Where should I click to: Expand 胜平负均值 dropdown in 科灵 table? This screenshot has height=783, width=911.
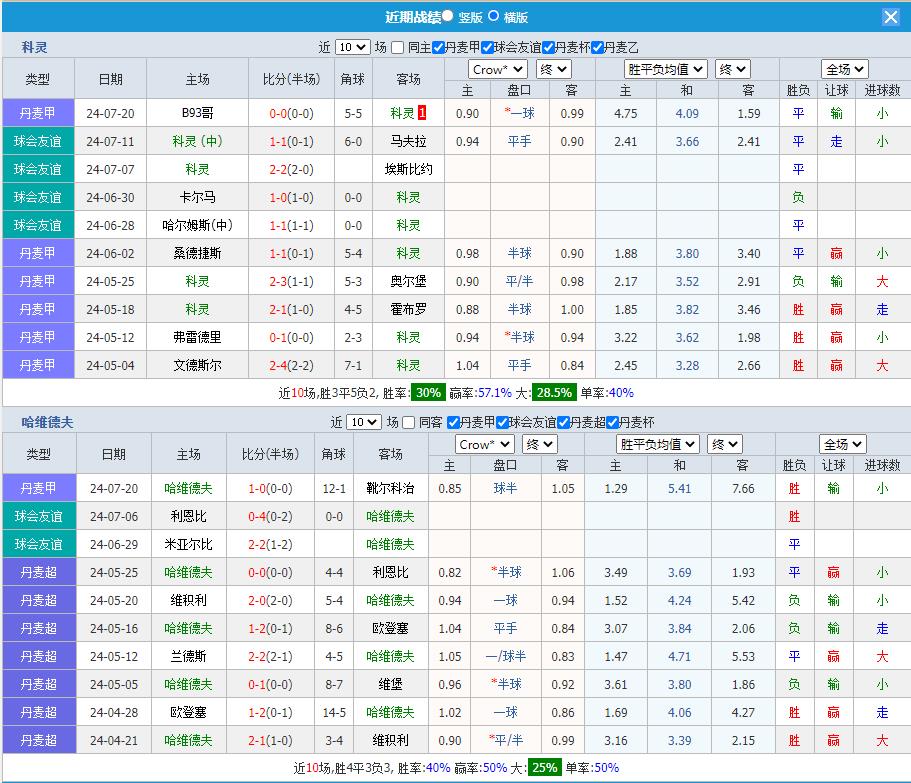tap(666, 69)
